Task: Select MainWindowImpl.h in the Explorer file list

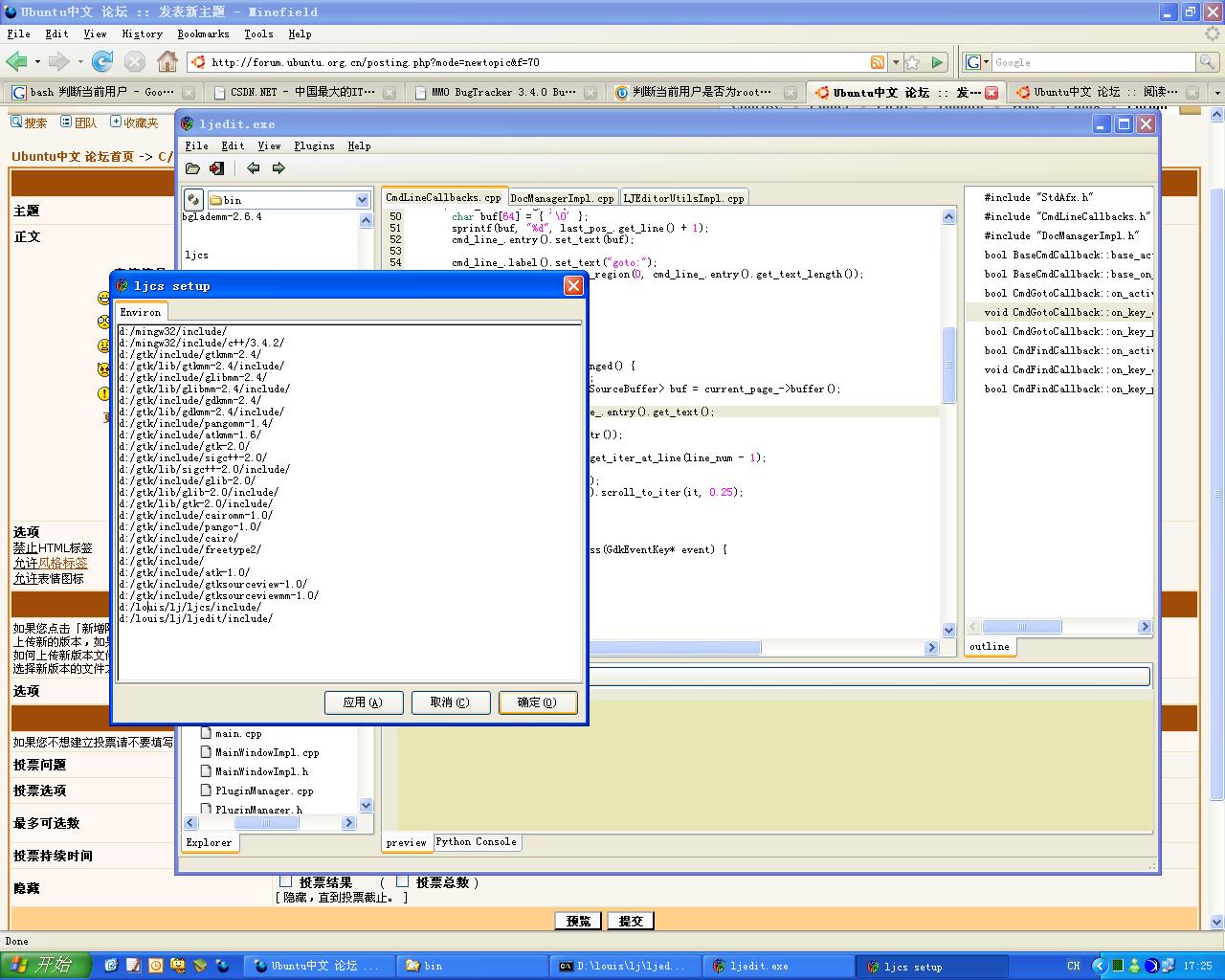Action: (261, 771)
